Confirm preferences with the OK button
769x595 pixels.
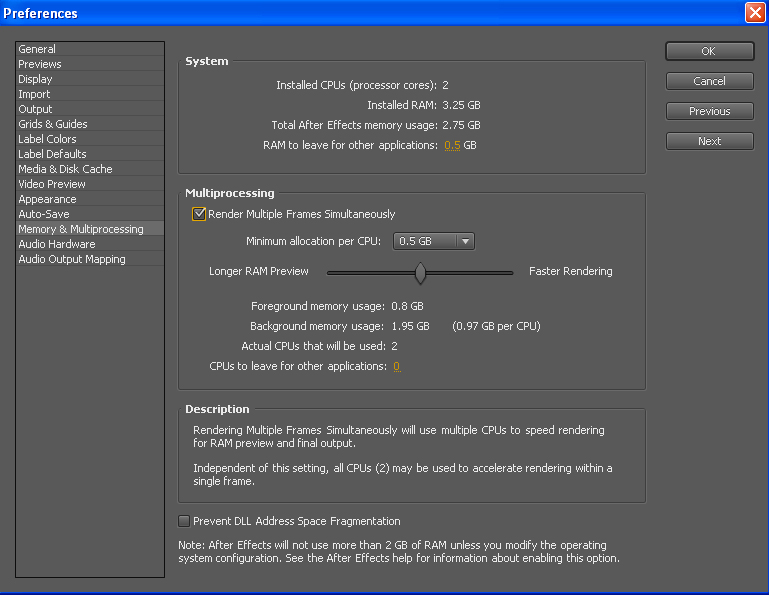pos(709,51)
